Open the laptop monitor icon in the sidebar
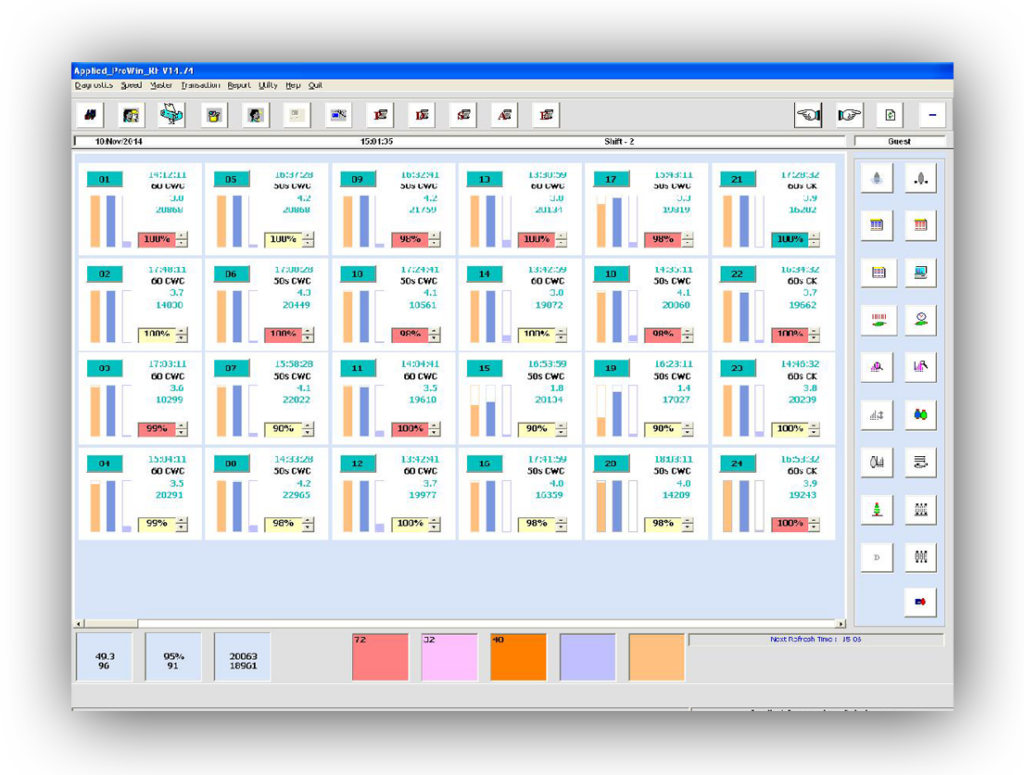This screenshot has width=1024, height=775. [x=920, y=273]
